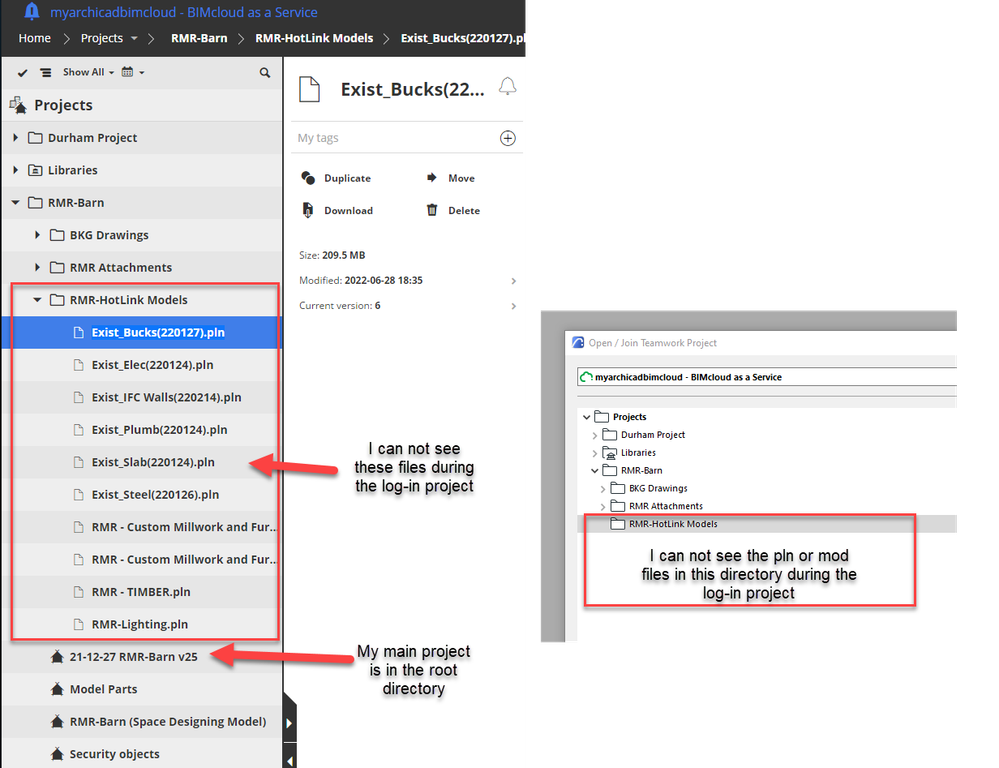The width and height of the screenshot is (999, 768).
Task: Collapse the RMR-HotLink Models folder
Action: coord(37,299)
